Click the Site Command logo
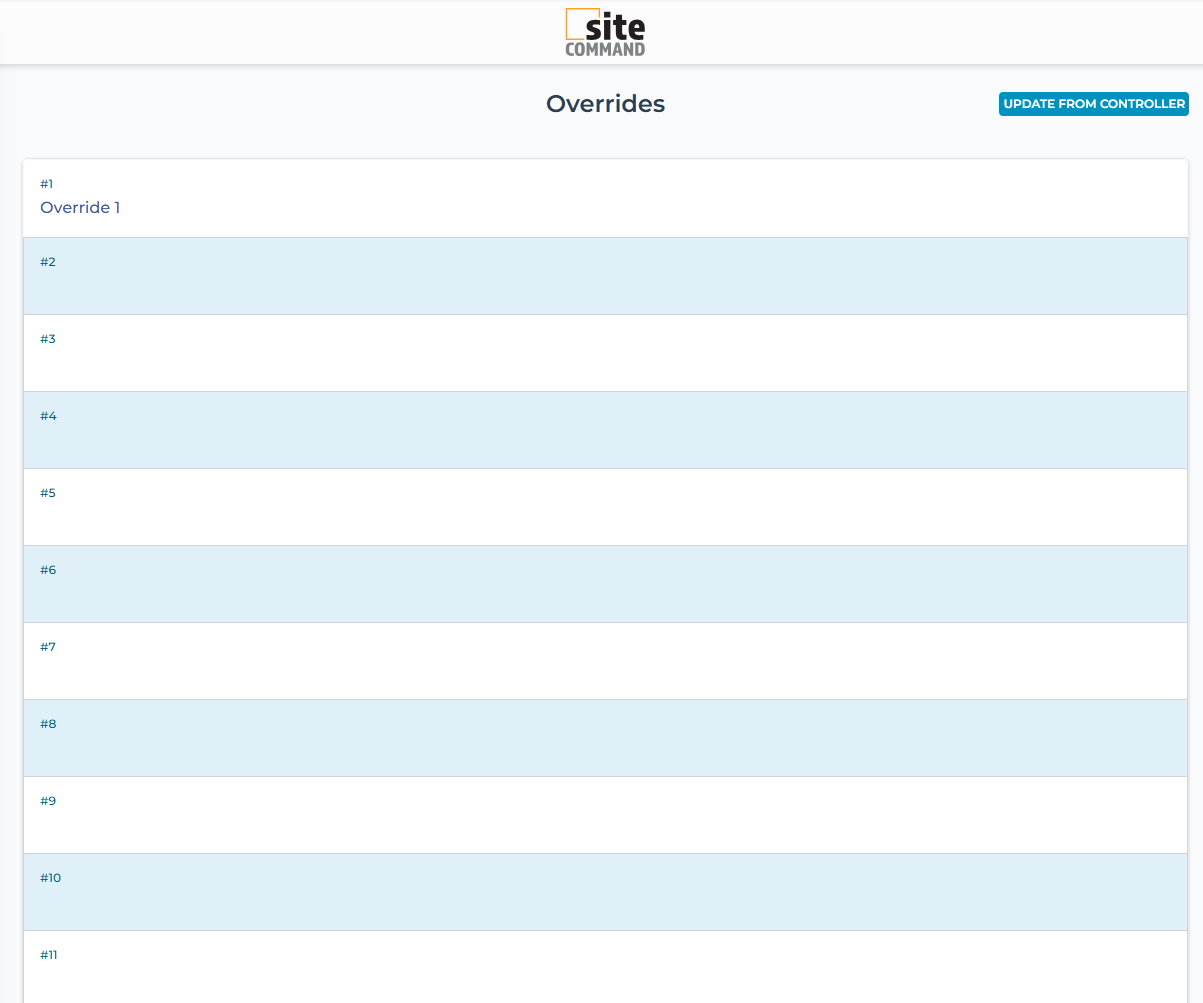This screenshot has height=1003, width=1203. coord(605,32)
